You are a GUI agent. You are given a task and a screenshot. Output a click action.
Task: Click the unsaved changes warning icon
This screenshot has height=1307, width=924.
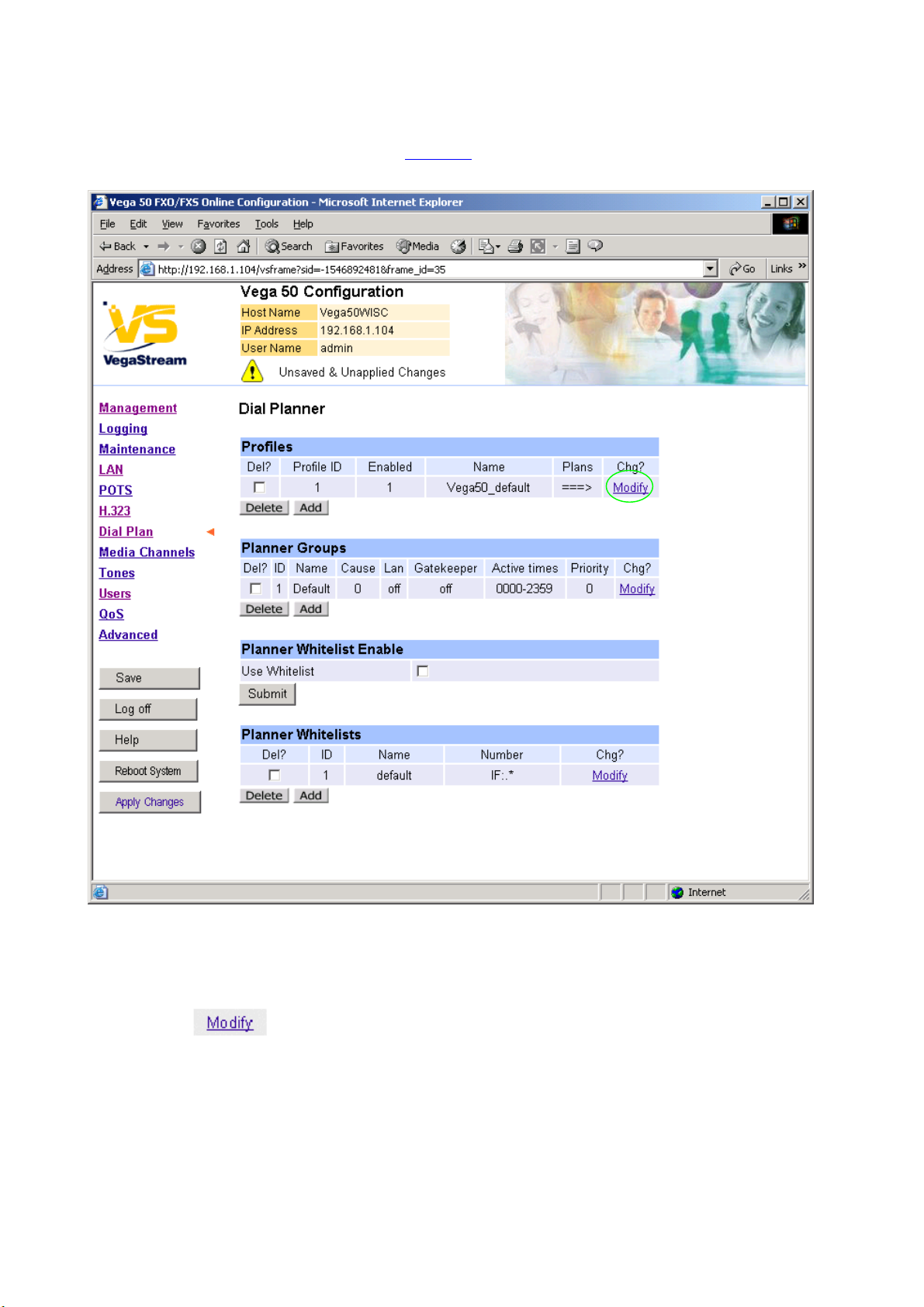pos(252,372)
